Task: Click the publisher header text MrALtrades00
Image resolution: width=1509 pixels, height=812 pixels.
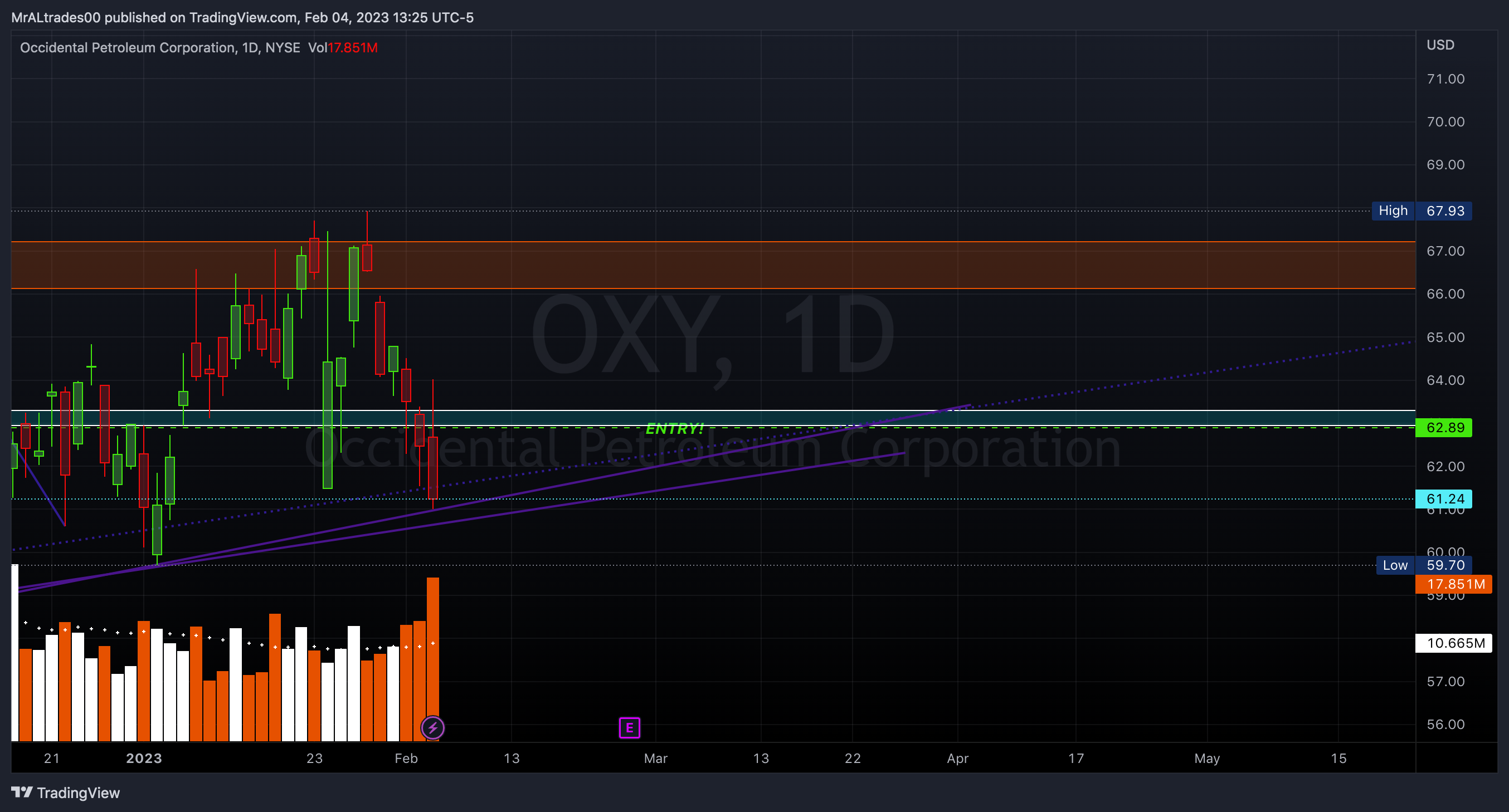Action: tap(56, 18)
